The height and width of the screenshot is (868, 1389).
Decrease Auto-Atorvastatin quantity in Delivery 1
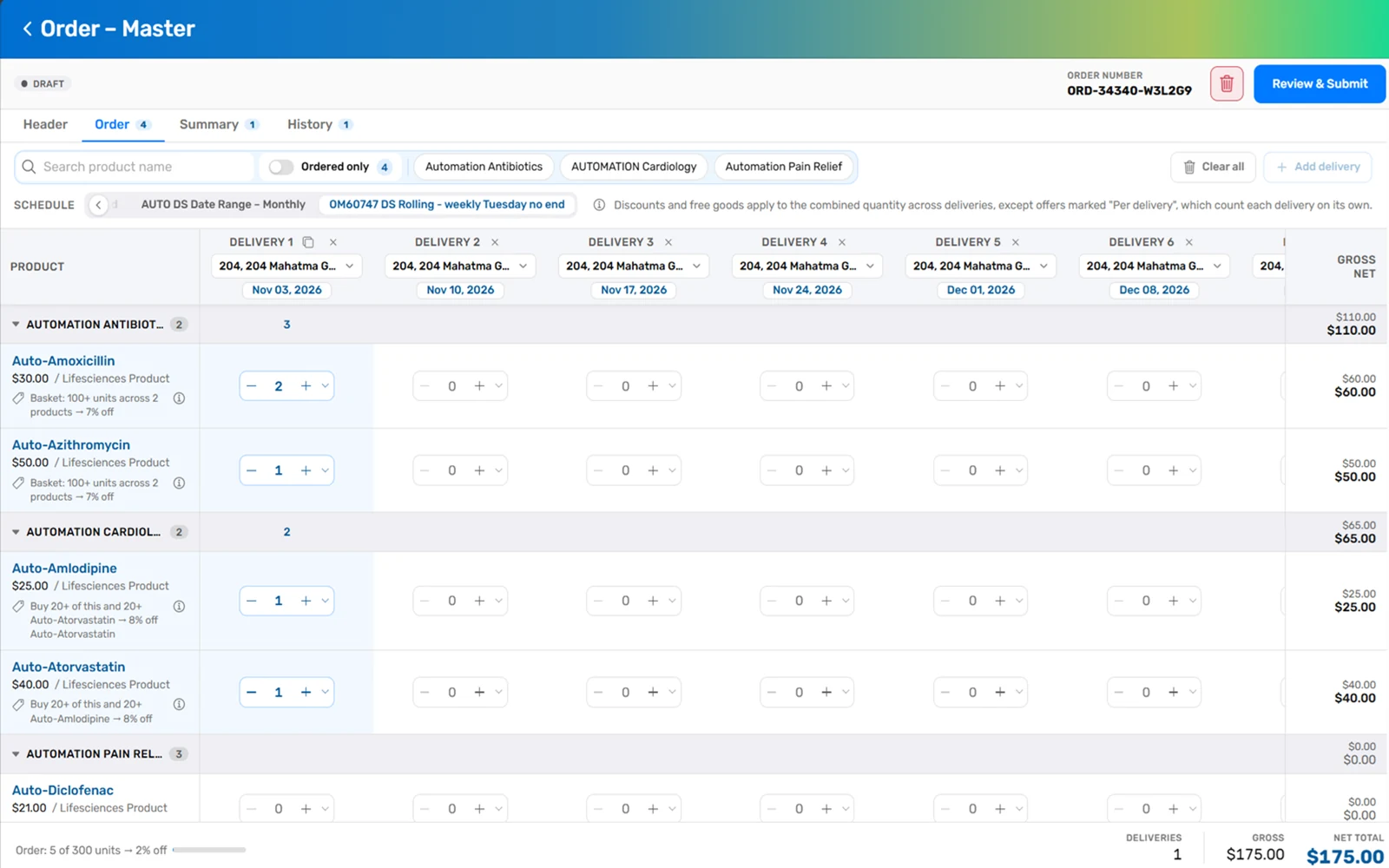(252, 693)
